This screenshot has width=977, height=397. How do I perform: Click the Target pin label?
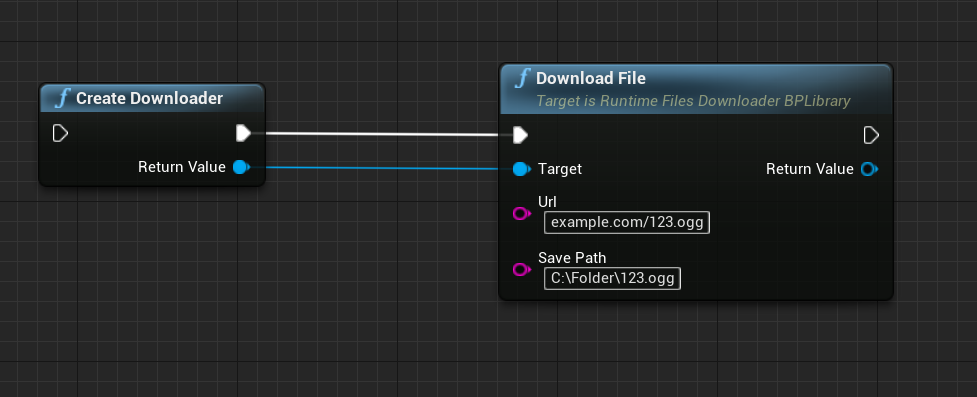560,169
